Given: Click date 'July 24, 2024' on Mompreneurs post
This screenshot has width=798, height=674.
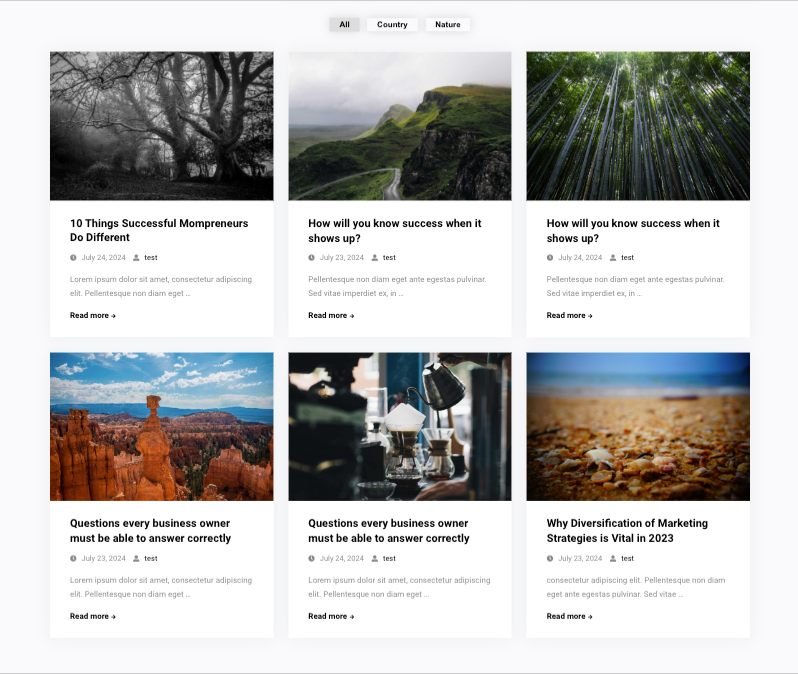Looking at the screenshot, I should coord(103,258).
